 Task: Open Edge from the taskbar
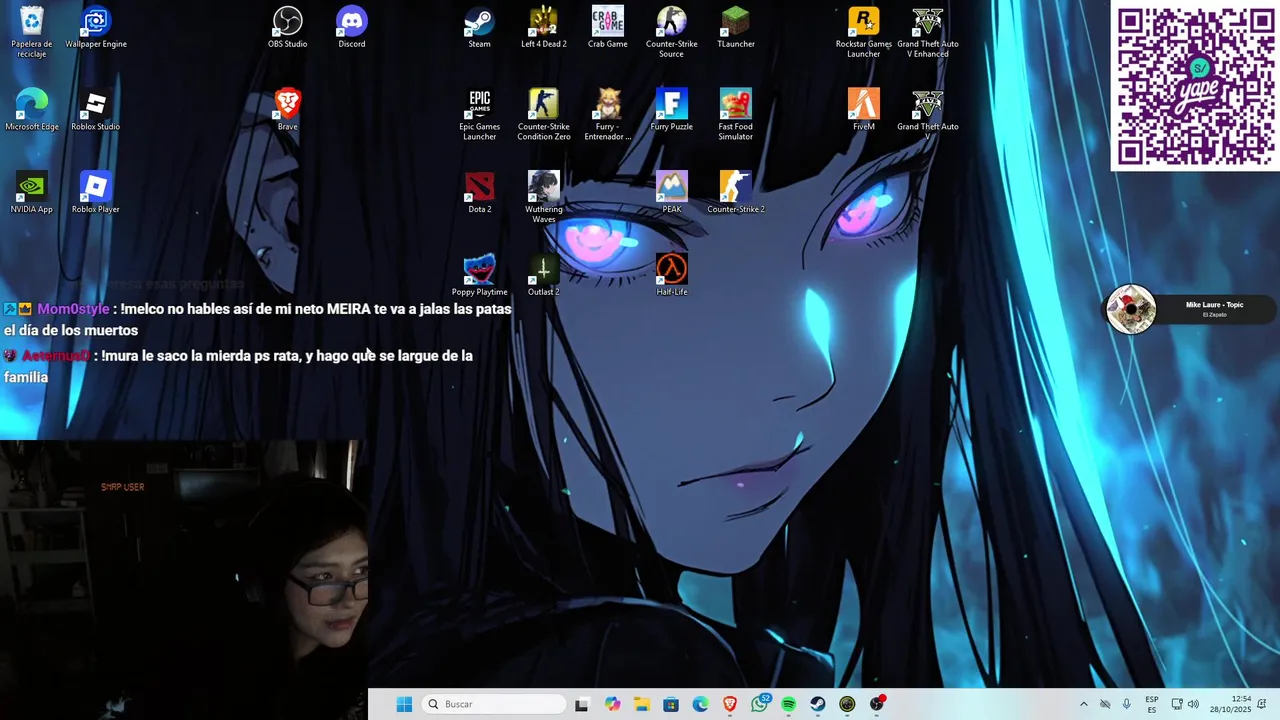(700, 704)
